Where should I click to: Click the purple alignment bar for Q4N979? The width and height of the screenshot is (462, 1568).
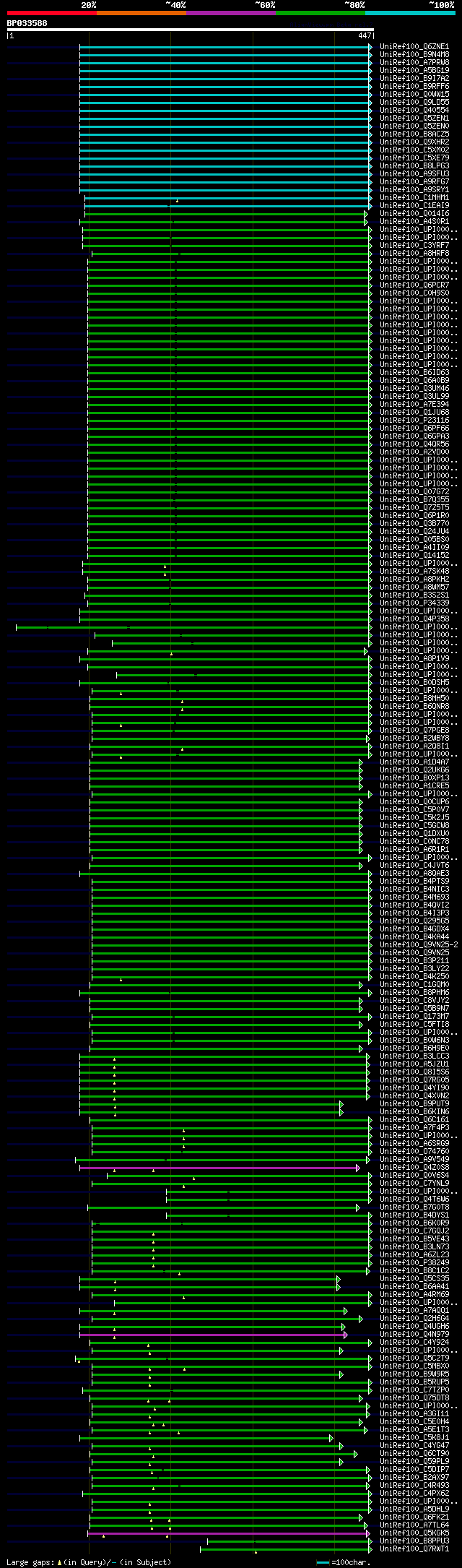pyautogui.click(x=213, y=1335)
